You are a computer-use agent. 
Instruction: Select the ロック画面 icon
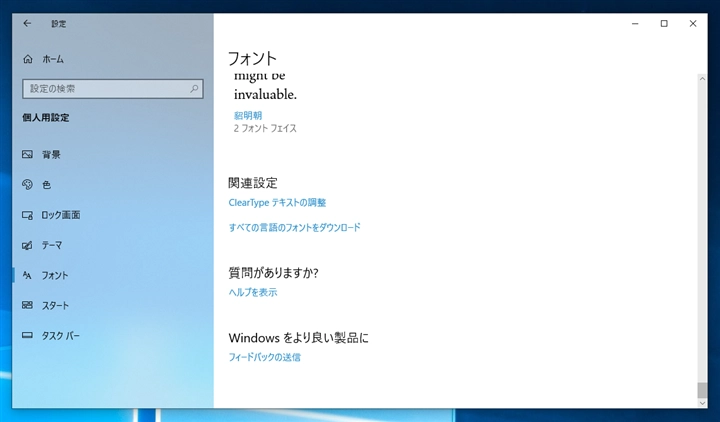coord(28,215)
